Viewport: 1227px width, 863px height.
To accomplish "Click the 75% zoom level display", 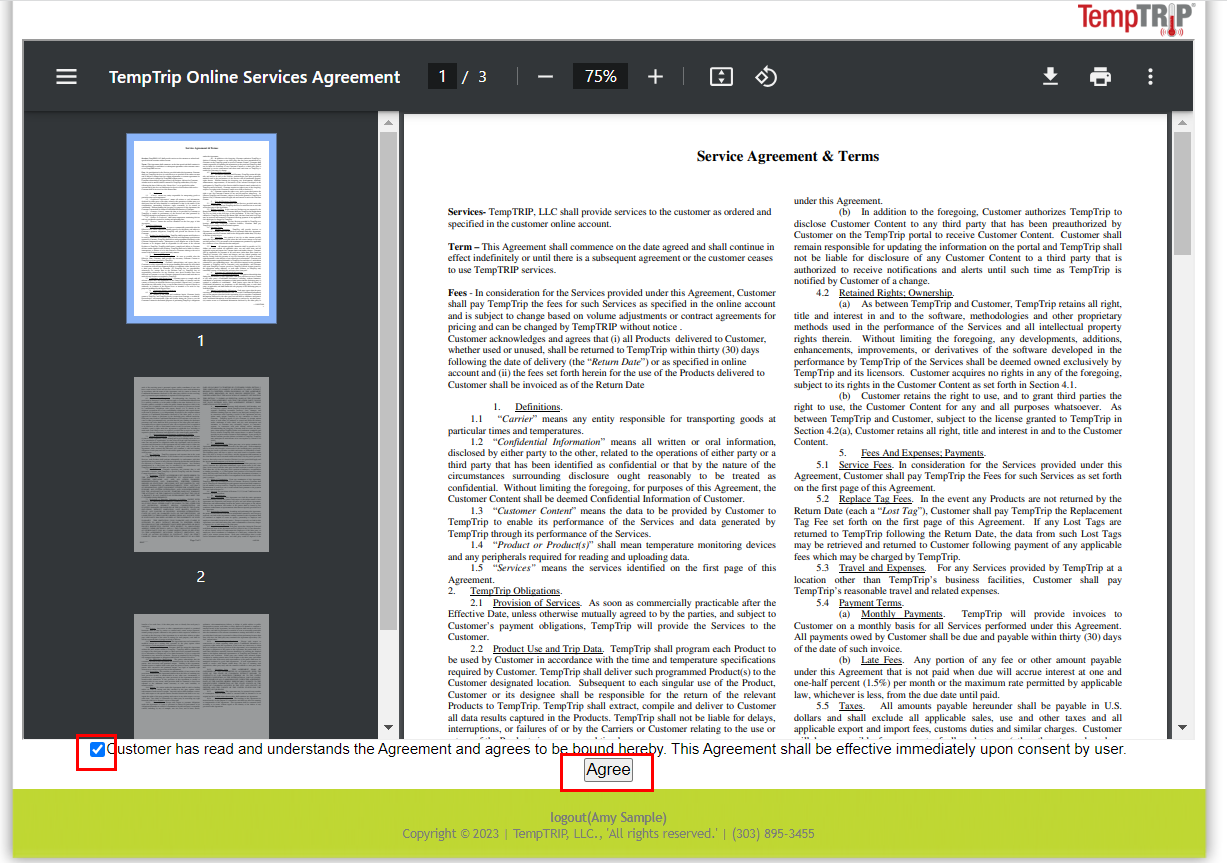I will coord(600,76).
